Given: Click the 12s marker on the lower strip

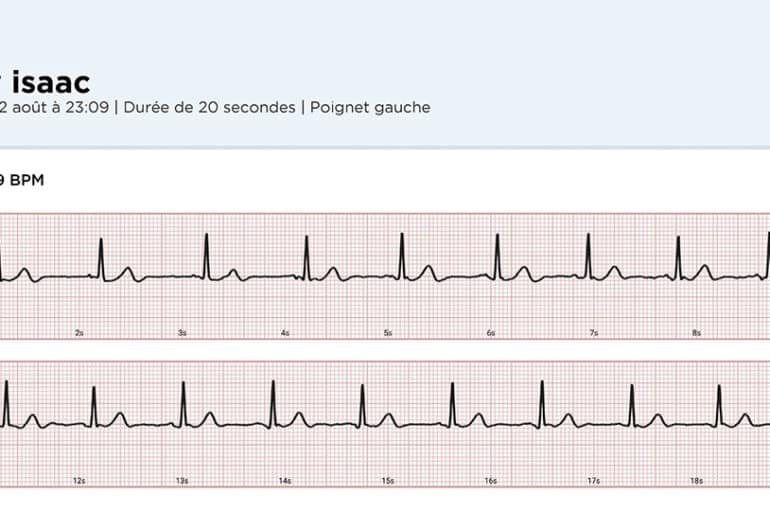Looking at the screenshot, I should pos(79,481).
